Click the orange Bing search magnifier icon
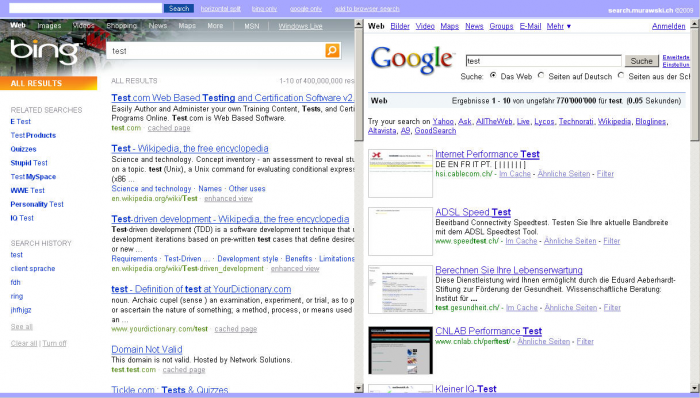This screenshot has width=700, height=398. [x=332, y=50]
